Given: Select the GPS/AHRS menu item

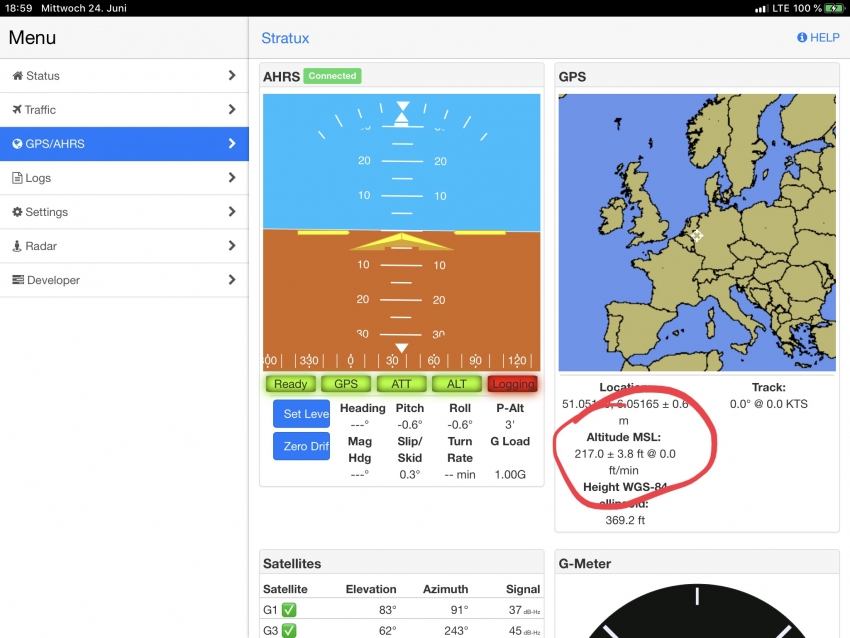Looking at the screenshot, I should (124, 144).
